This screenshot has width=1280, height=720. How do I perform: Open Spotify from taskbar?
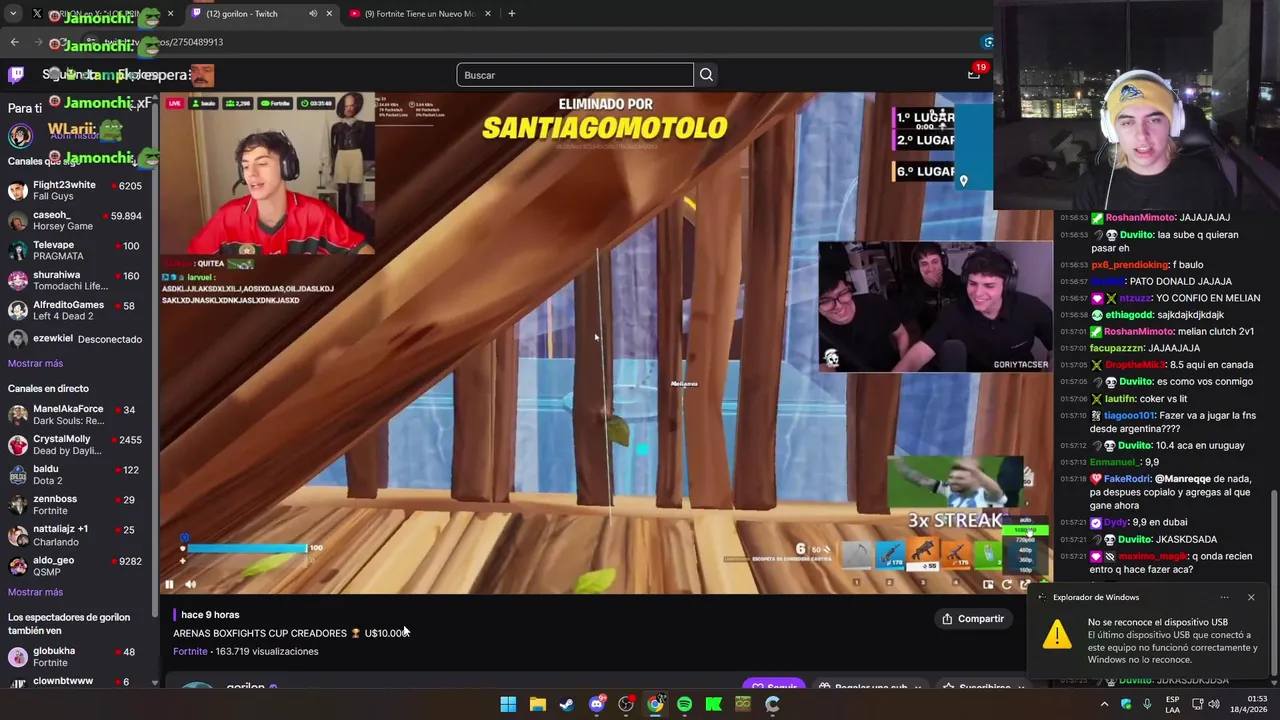[684, 704]
